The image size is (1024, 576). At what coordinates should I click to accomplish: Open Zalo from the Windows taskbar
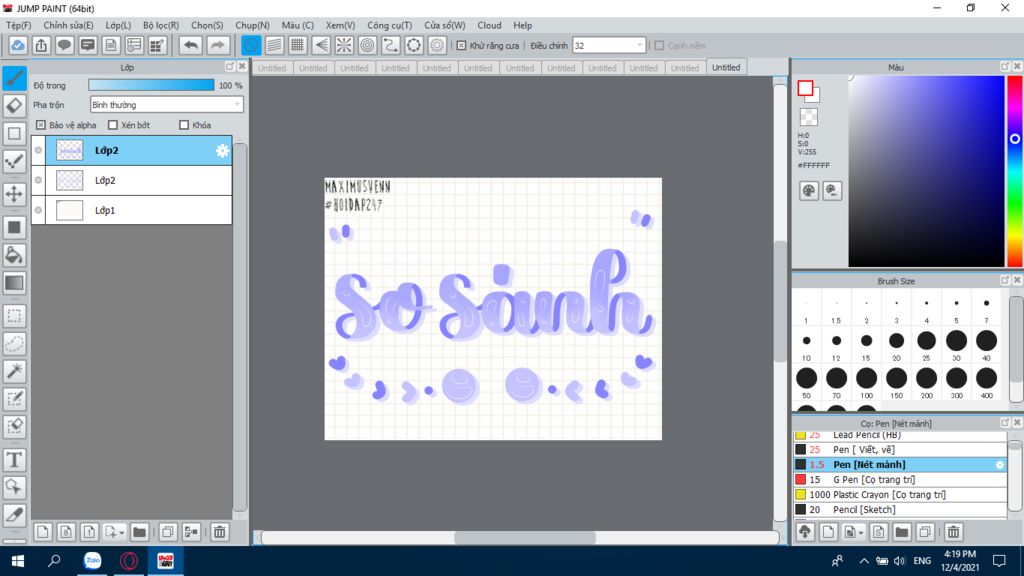click(93, 561)
